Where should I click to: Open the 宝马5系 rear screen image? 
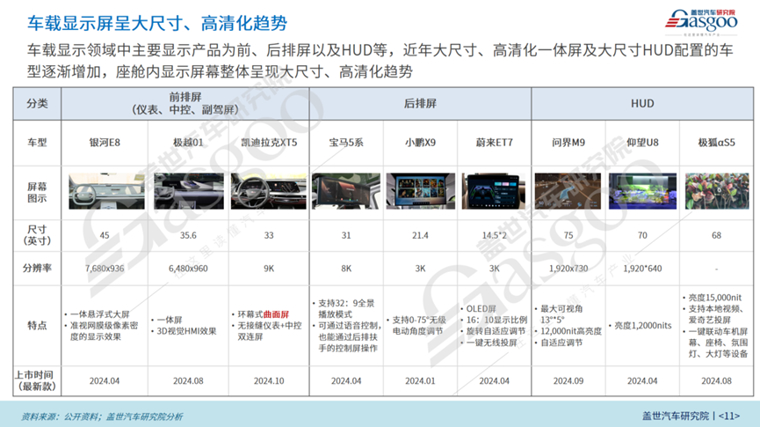coord(346,191)
